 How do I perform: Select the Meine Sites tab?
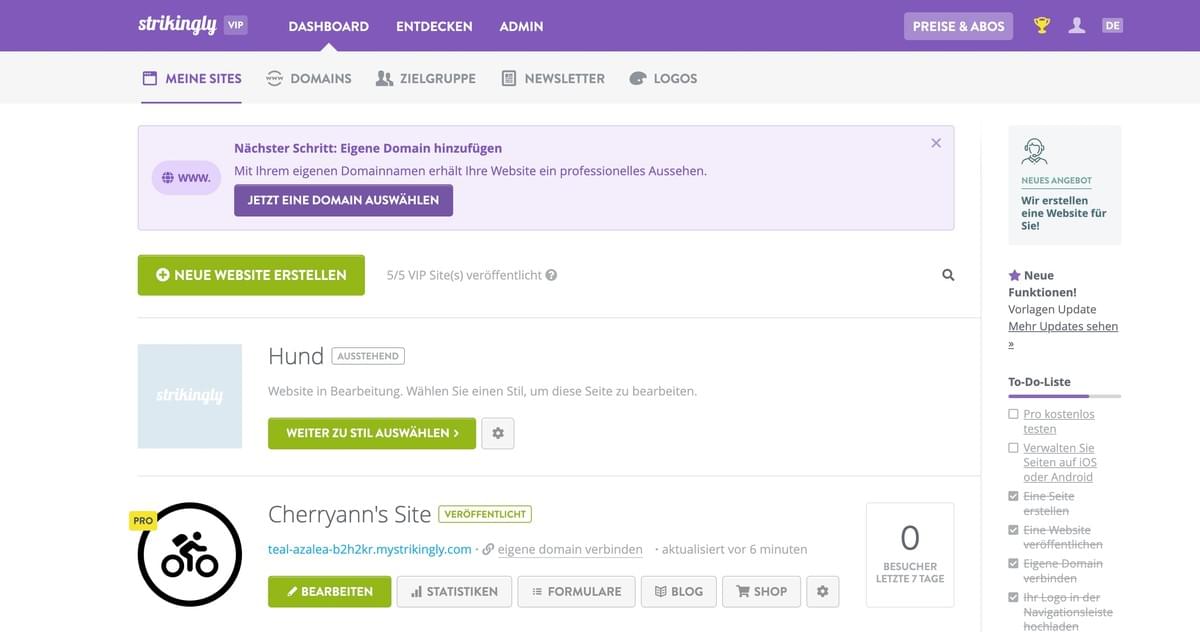[192, 78]
